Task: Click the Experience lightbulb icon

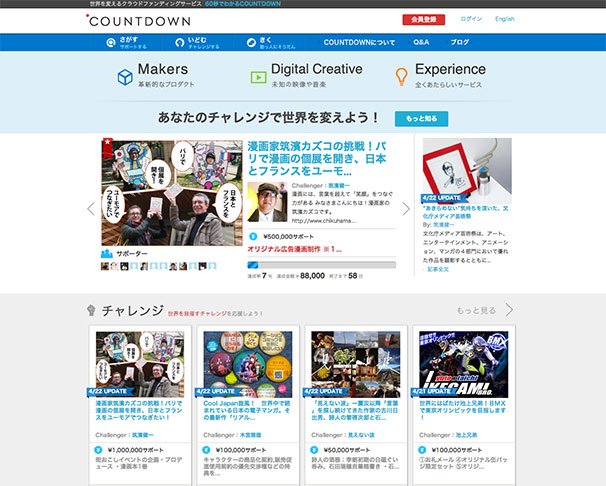Action: 402,76
